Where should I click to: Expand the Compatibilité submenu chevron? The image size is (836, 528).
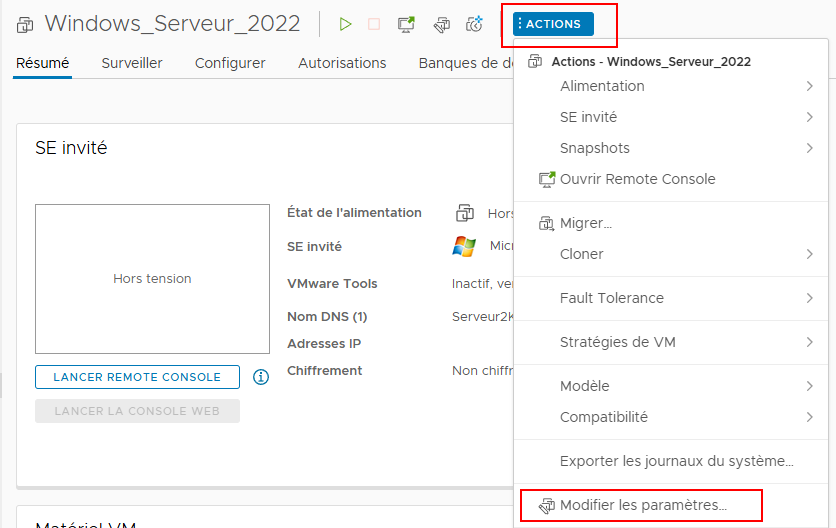tap(809, 417)
